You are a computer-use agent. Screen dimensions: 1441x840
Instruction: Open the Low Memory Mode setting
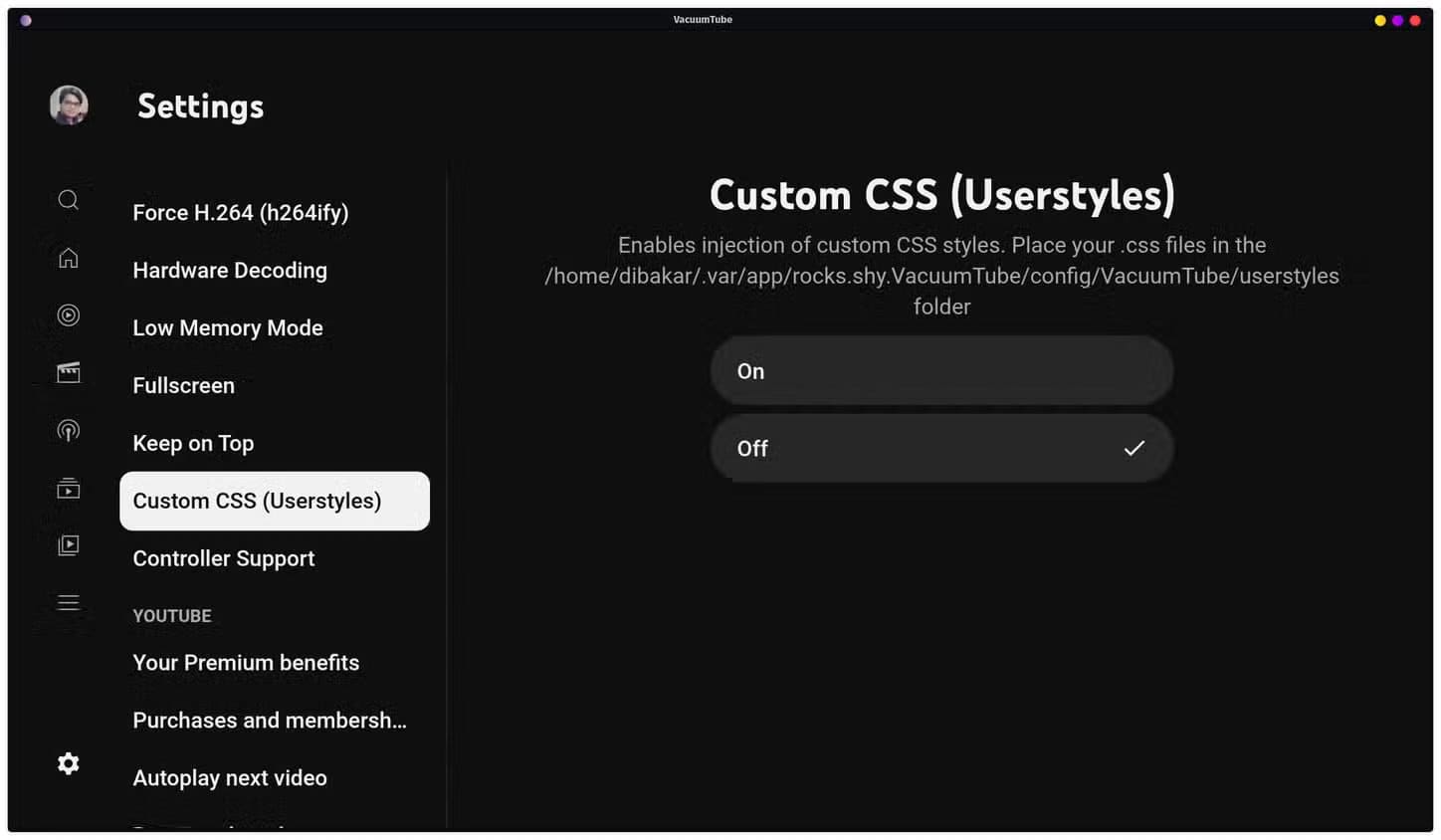pyautogui.click(x=227, y=327)
